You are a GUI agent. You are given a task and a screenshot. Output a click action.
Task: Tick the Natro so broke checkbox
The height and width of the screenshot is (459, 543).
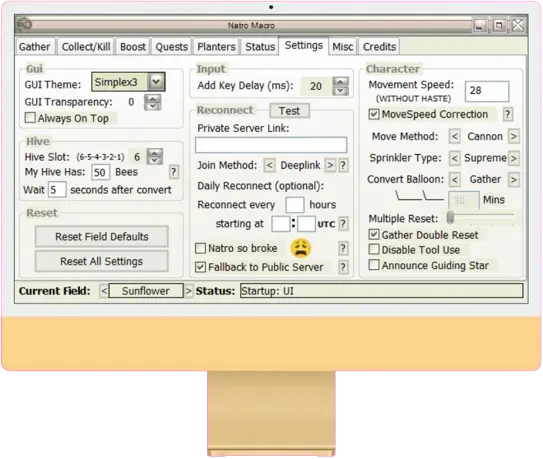200,248
